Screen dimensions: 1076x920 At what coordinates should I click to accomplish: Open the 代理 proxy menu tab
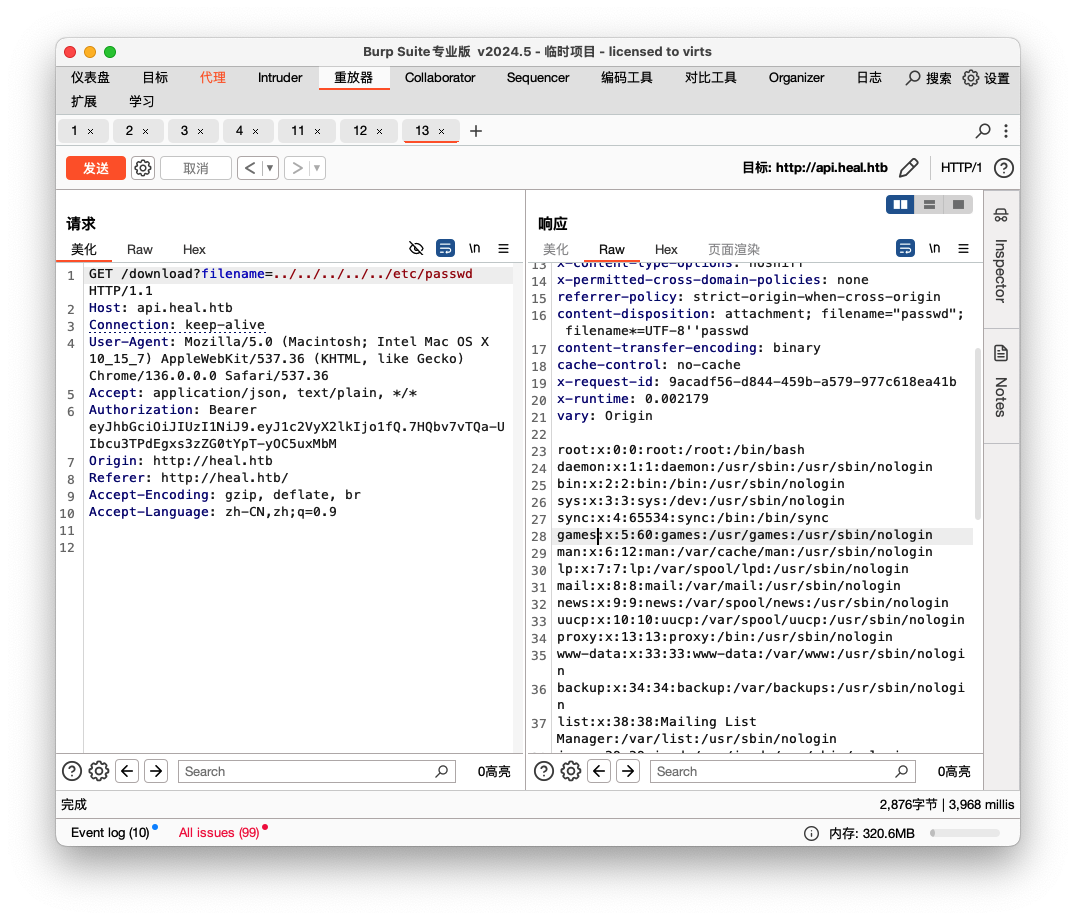point(213,78)
